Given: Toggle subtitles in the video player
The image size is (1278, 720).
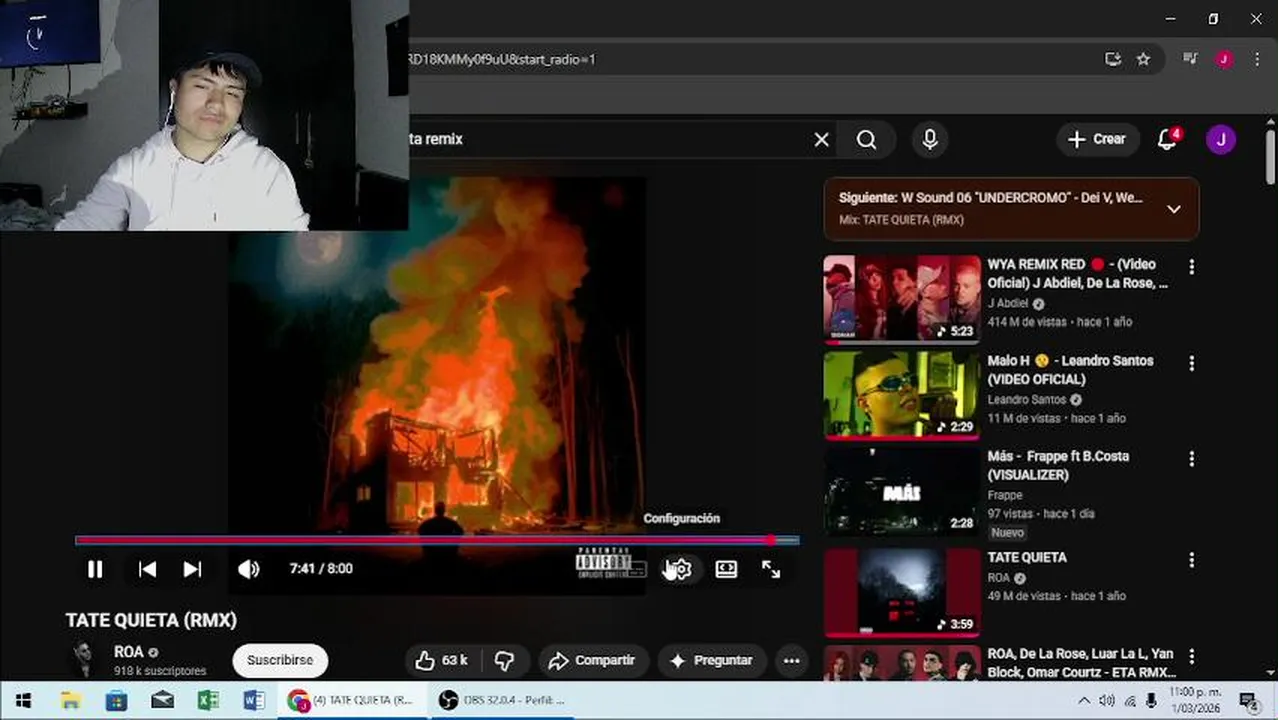Looking at the screenshot, I should [635, 569].
